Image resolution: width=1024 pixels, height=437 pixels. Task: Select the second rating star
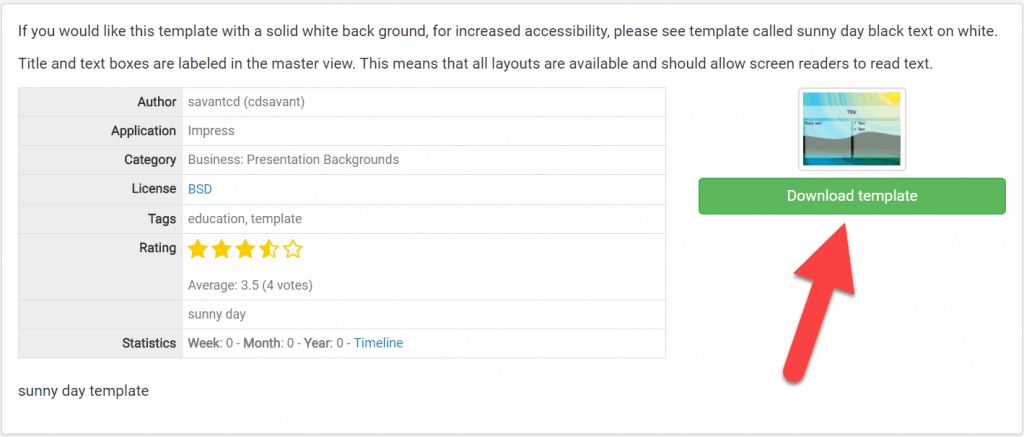[221, 250]
